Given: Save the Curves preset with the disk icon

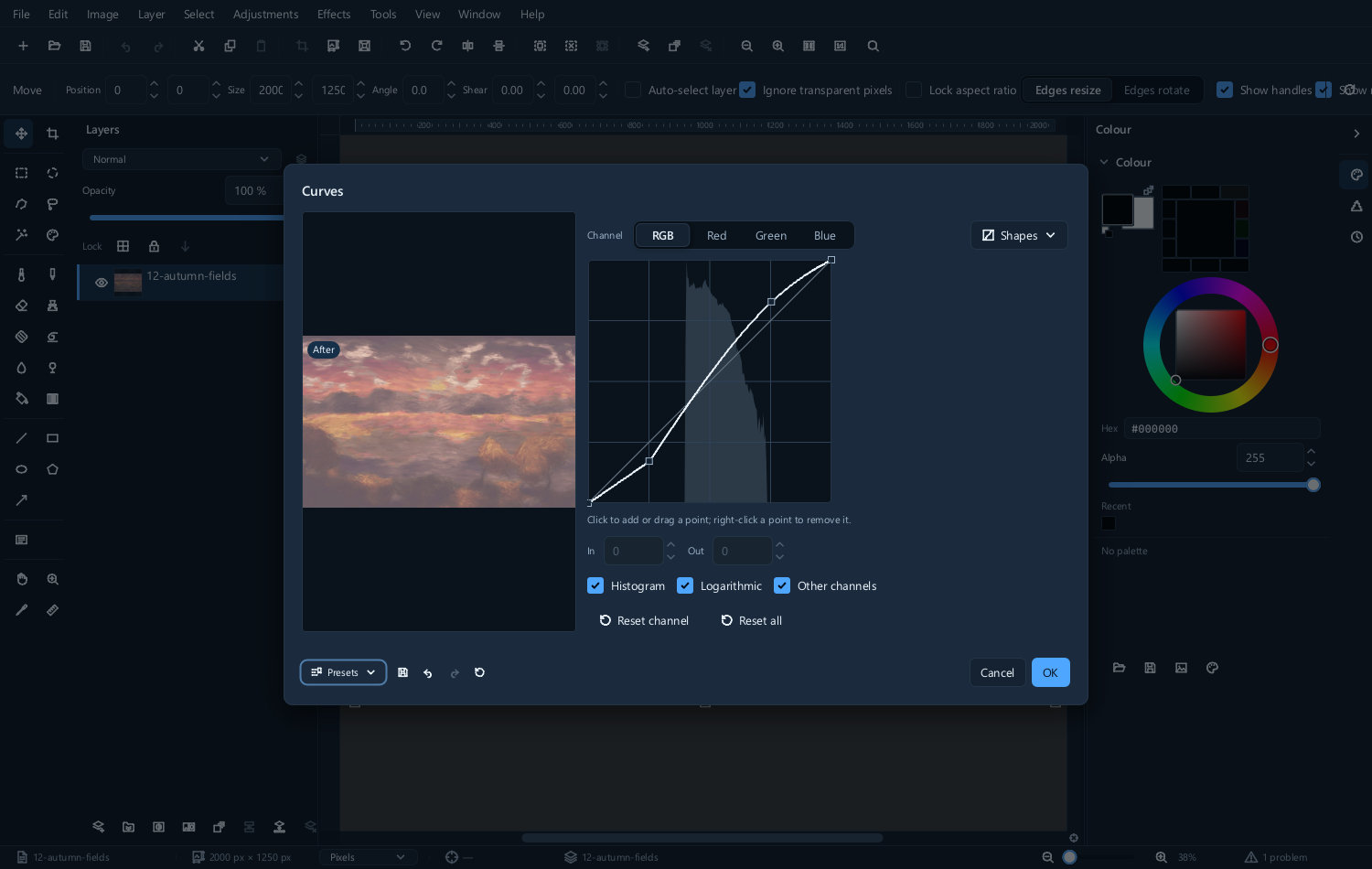Looking at the screenshot, I should (402, 672).
